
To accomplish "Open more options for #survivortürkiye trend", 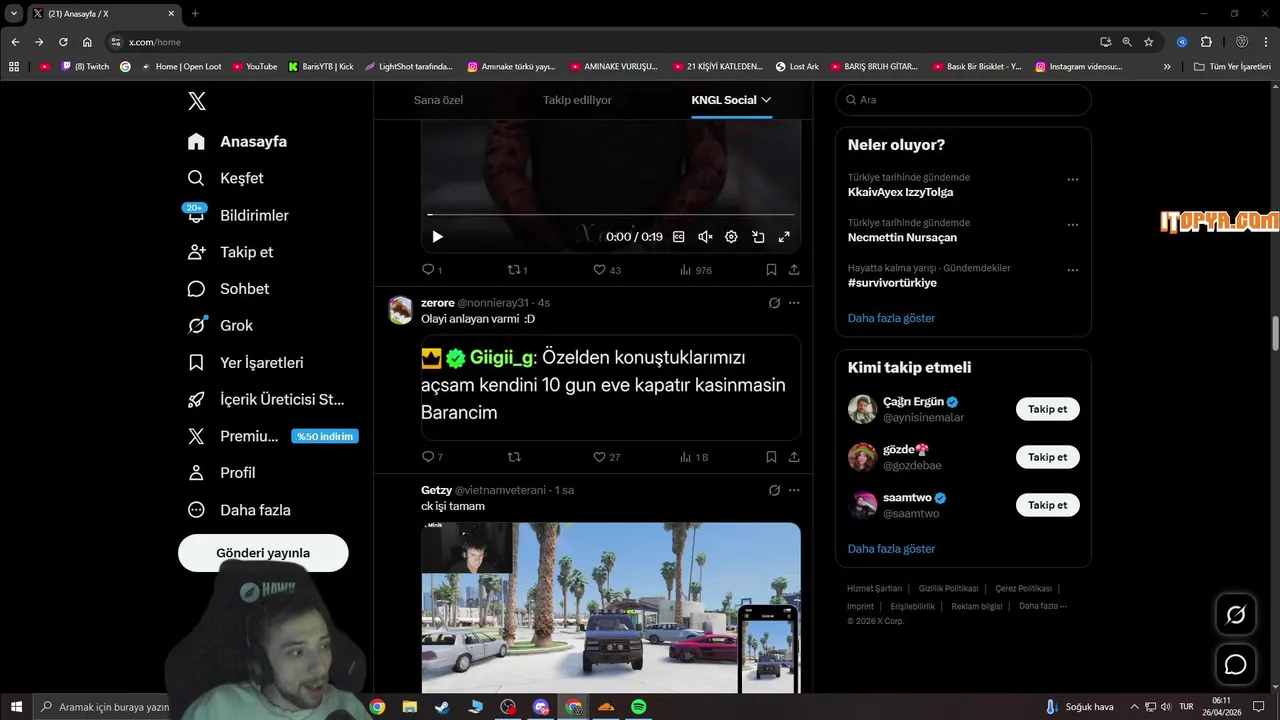I will click(x=1072, y=270).
